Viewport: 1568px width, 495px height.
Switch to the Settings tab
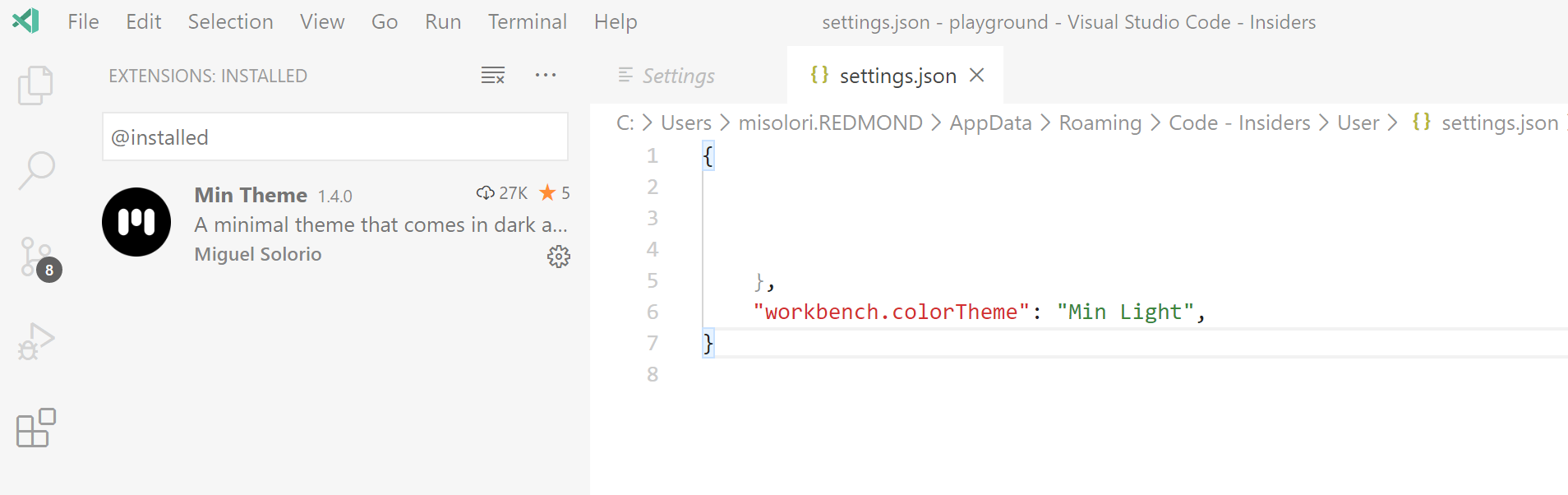(x=689, y=75)
